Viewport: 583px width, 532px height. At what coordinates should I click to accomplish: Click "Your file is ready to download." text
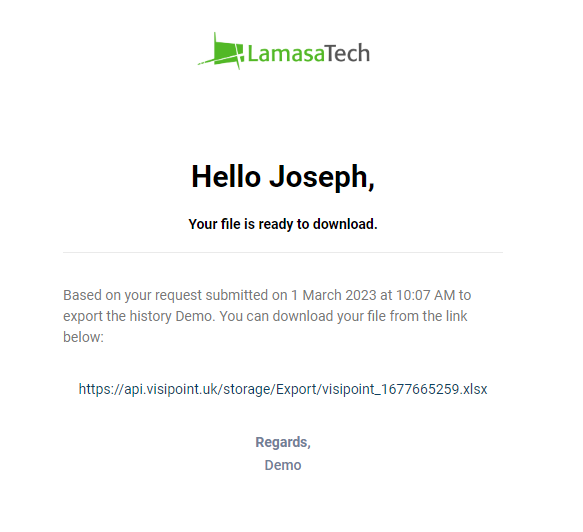tap(283, 224)
